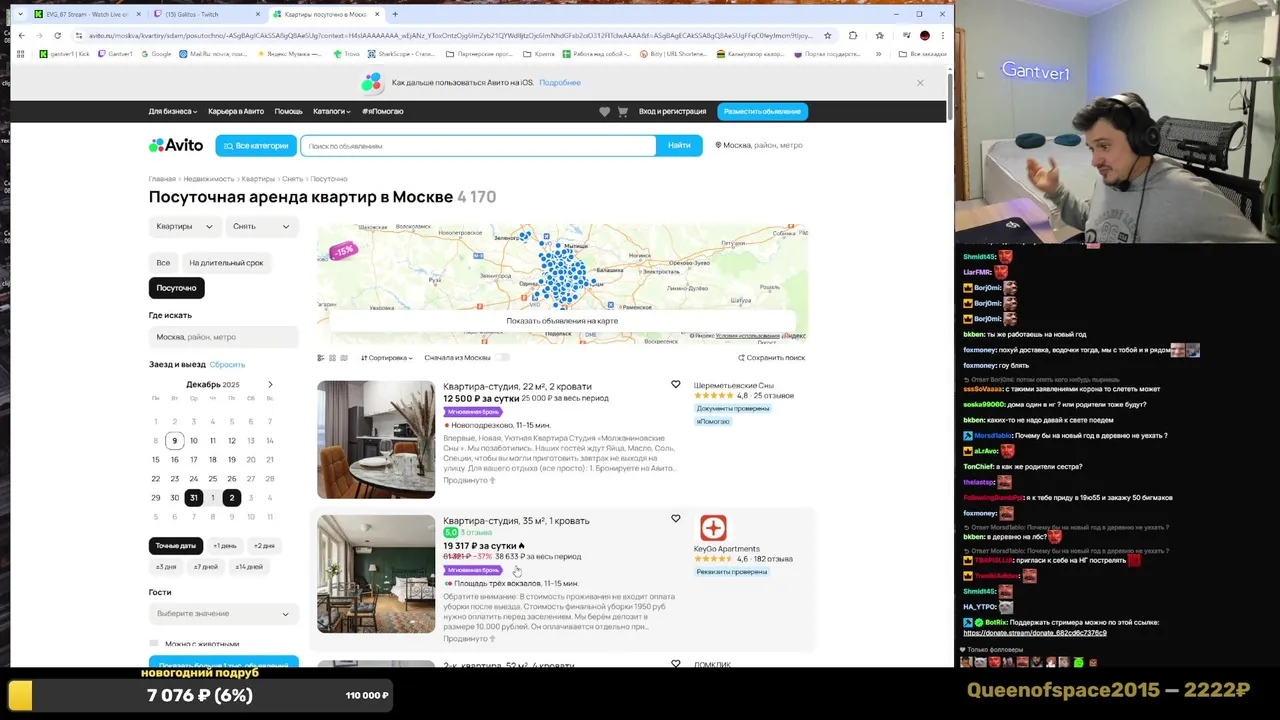Click the Подробнее link in banner
This screenshot has width=1280, height=720.
pyautogui.click(x=560, y=82)
